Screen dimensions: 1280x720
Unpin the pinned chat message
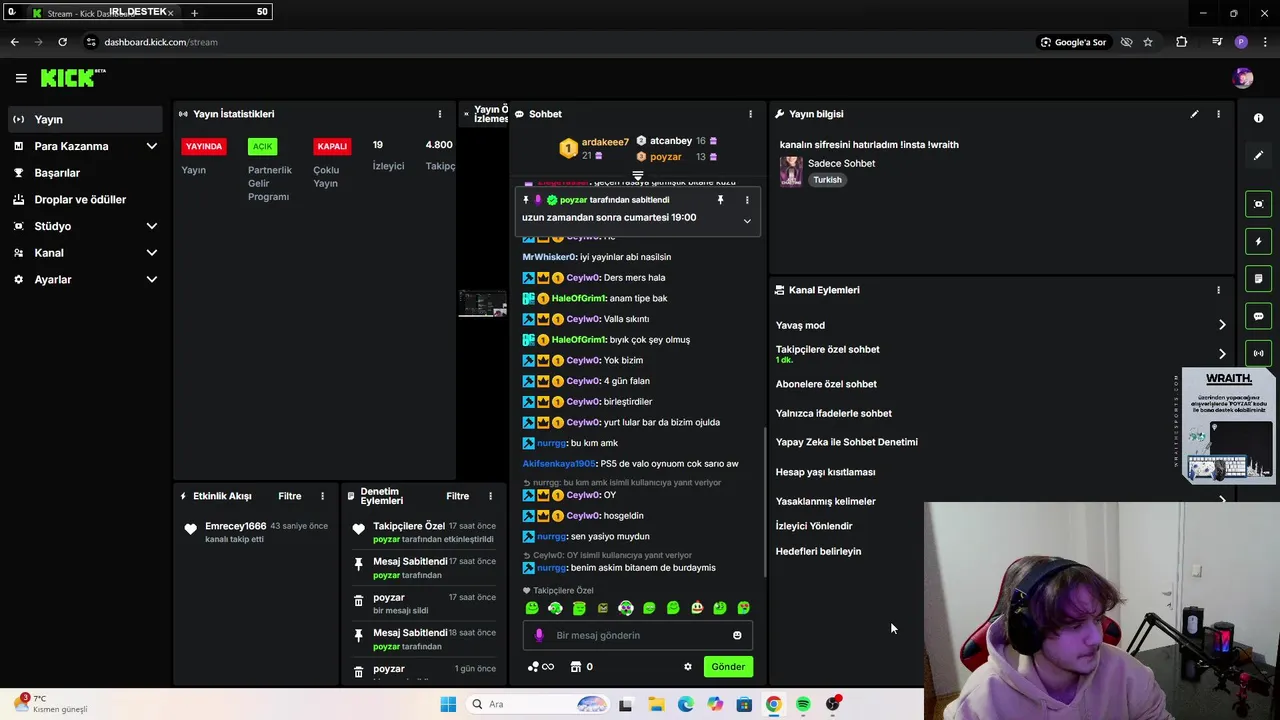click(720, 200)
